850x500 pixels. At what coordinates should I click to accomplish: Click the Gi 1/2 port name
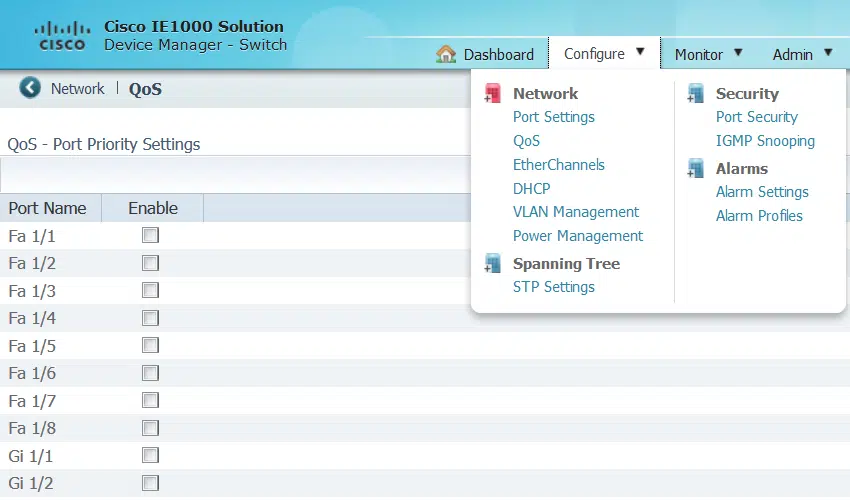point(30,483)
